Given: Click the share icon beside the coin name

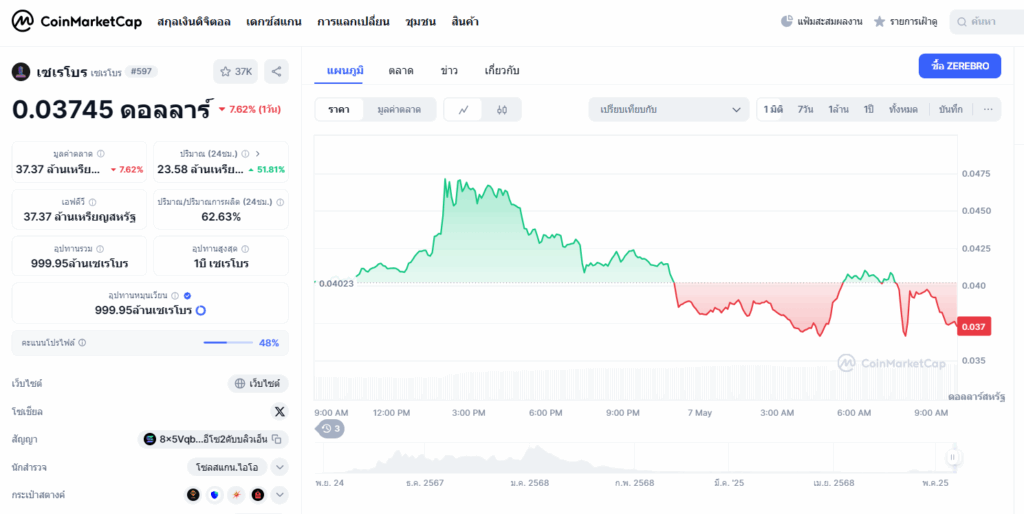Looking at the screenshot, I should 277,71.
